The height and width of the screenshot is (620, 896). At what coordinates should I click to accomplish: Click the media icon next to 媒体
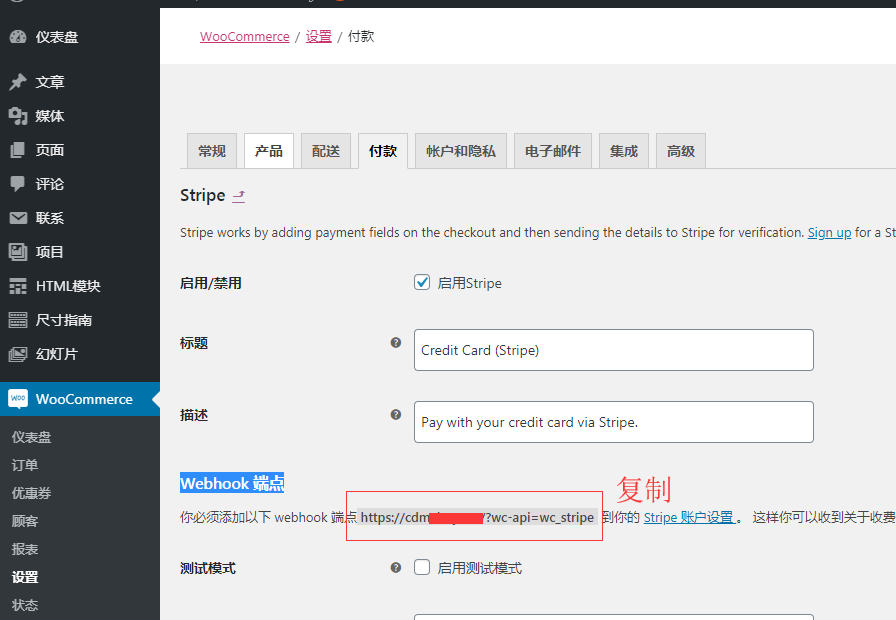pos(18,116)
